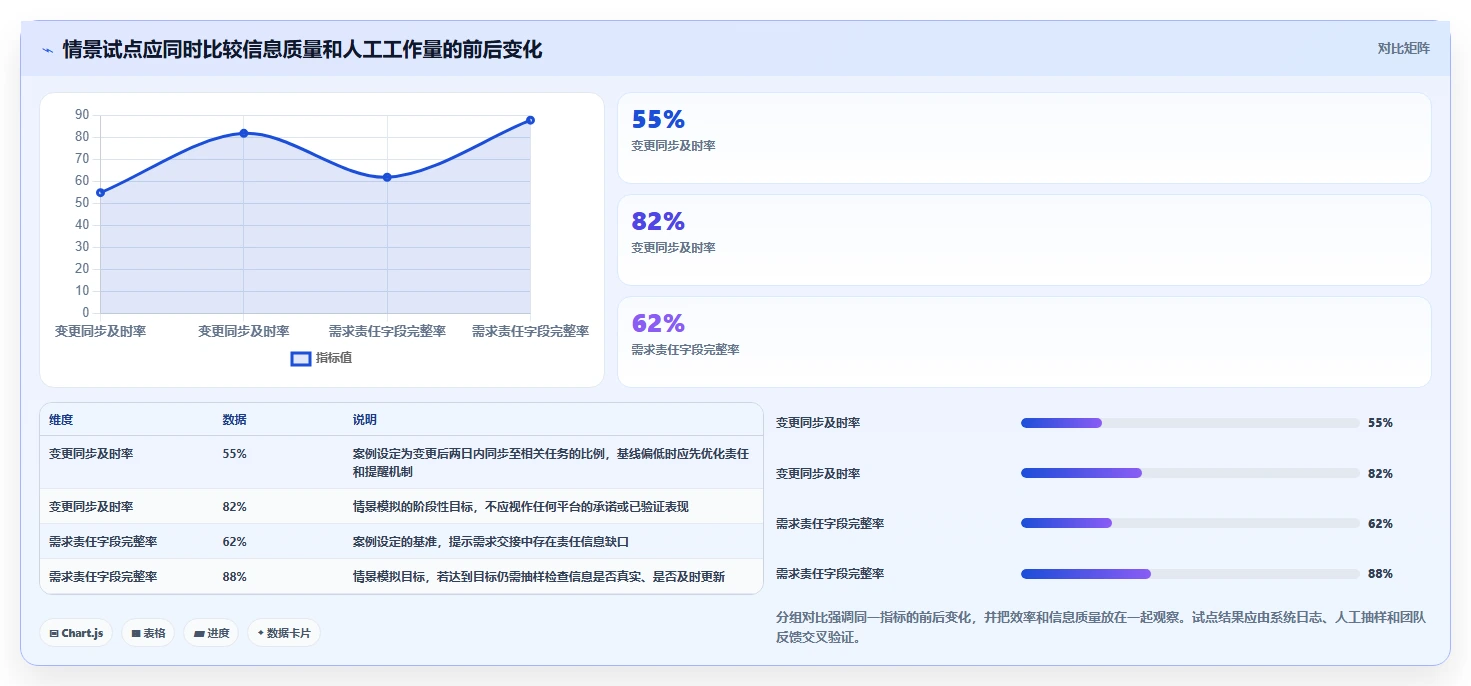
Task: Click the 55% cell in the data table
Action: tap(234, 454)
